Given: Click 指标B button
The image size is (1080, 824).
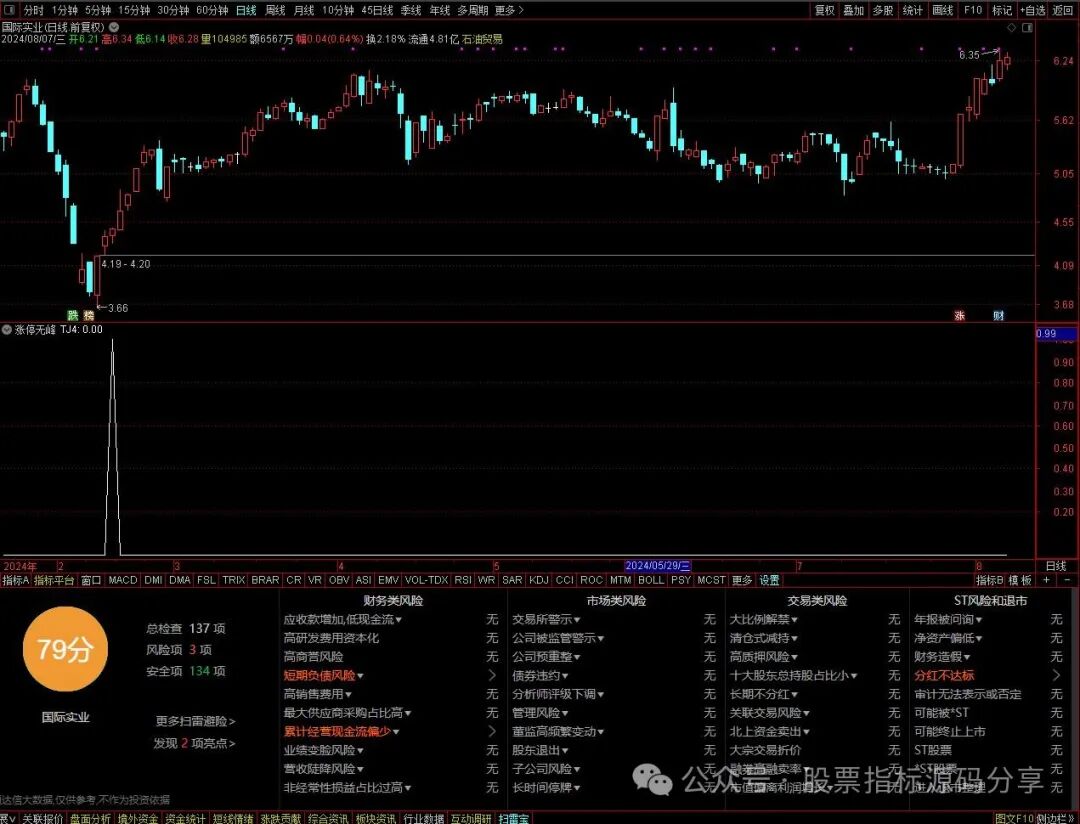Looking at the screenshot, I should coord(990,580).
